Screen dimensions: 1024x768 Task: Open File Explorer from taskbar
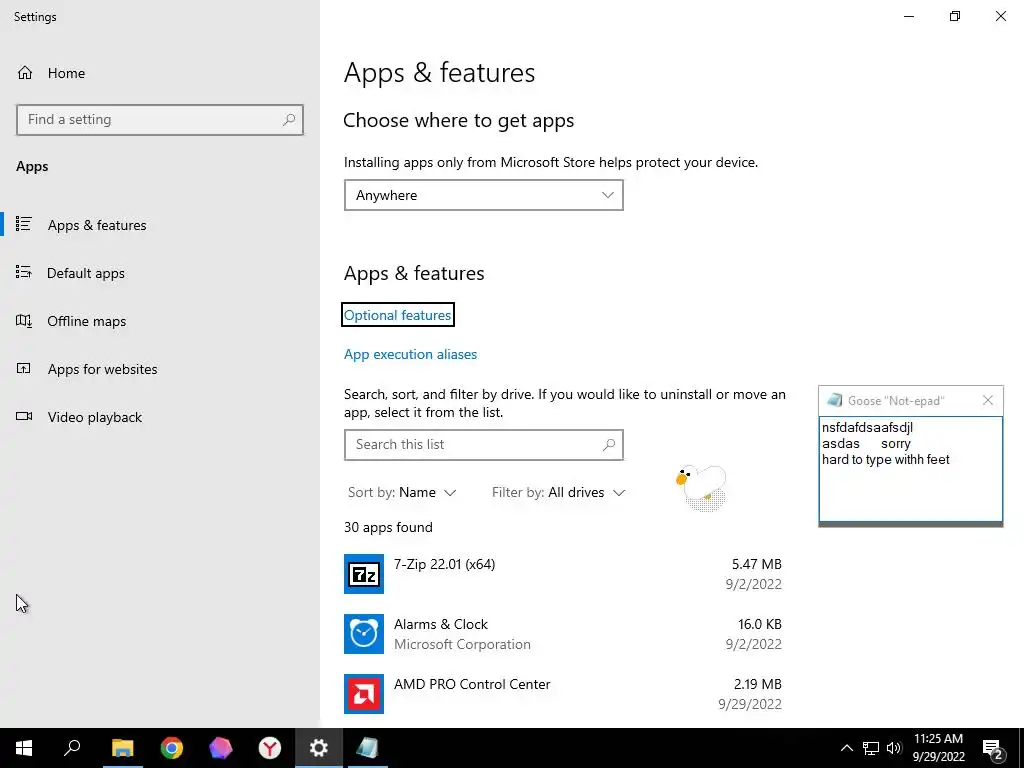pos(122,748)
